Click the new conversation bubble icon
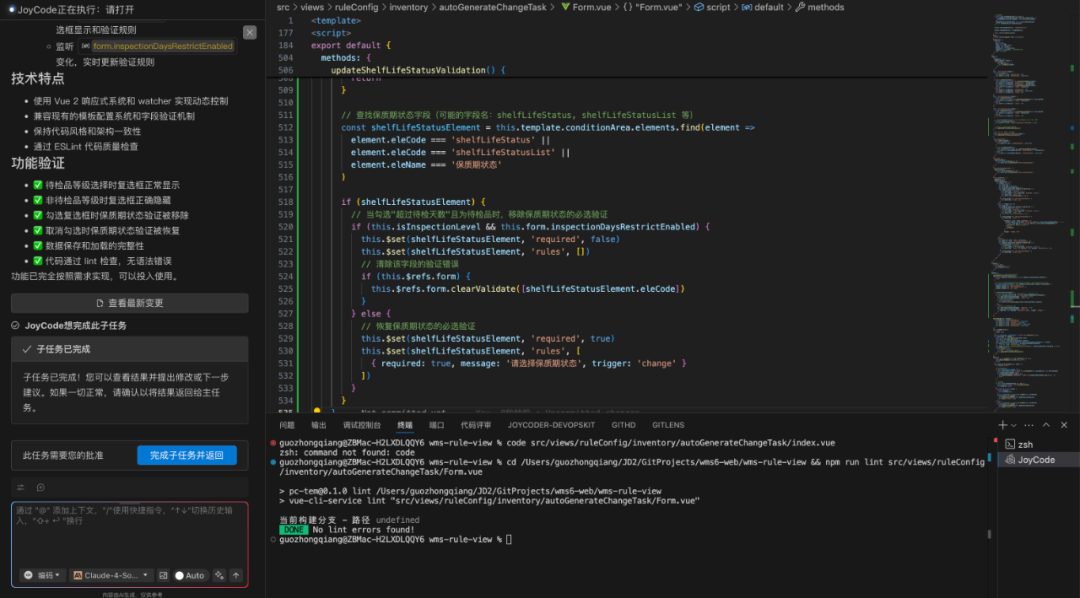 click(41, 487)
